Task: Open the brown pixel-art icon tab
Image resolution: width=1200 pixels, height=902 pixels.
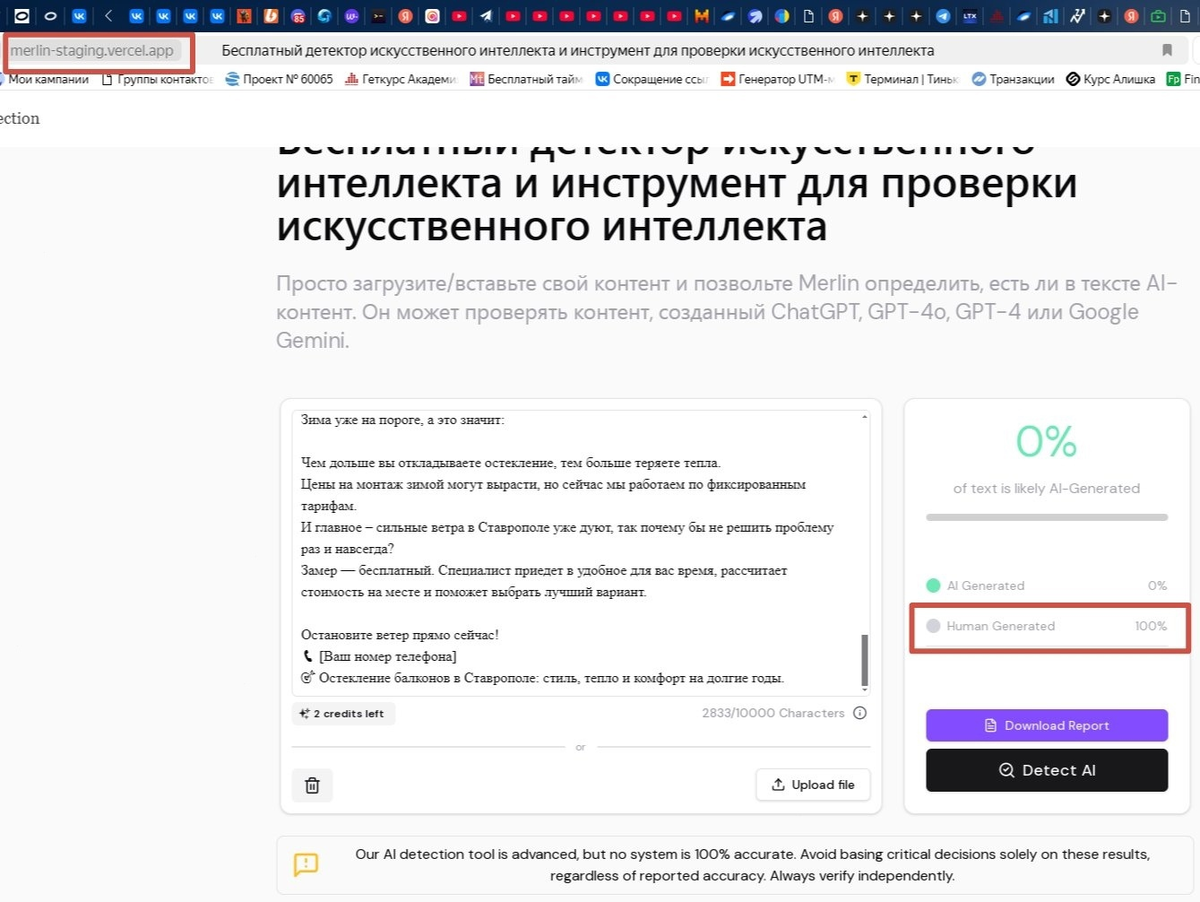Action: [244, 16]
